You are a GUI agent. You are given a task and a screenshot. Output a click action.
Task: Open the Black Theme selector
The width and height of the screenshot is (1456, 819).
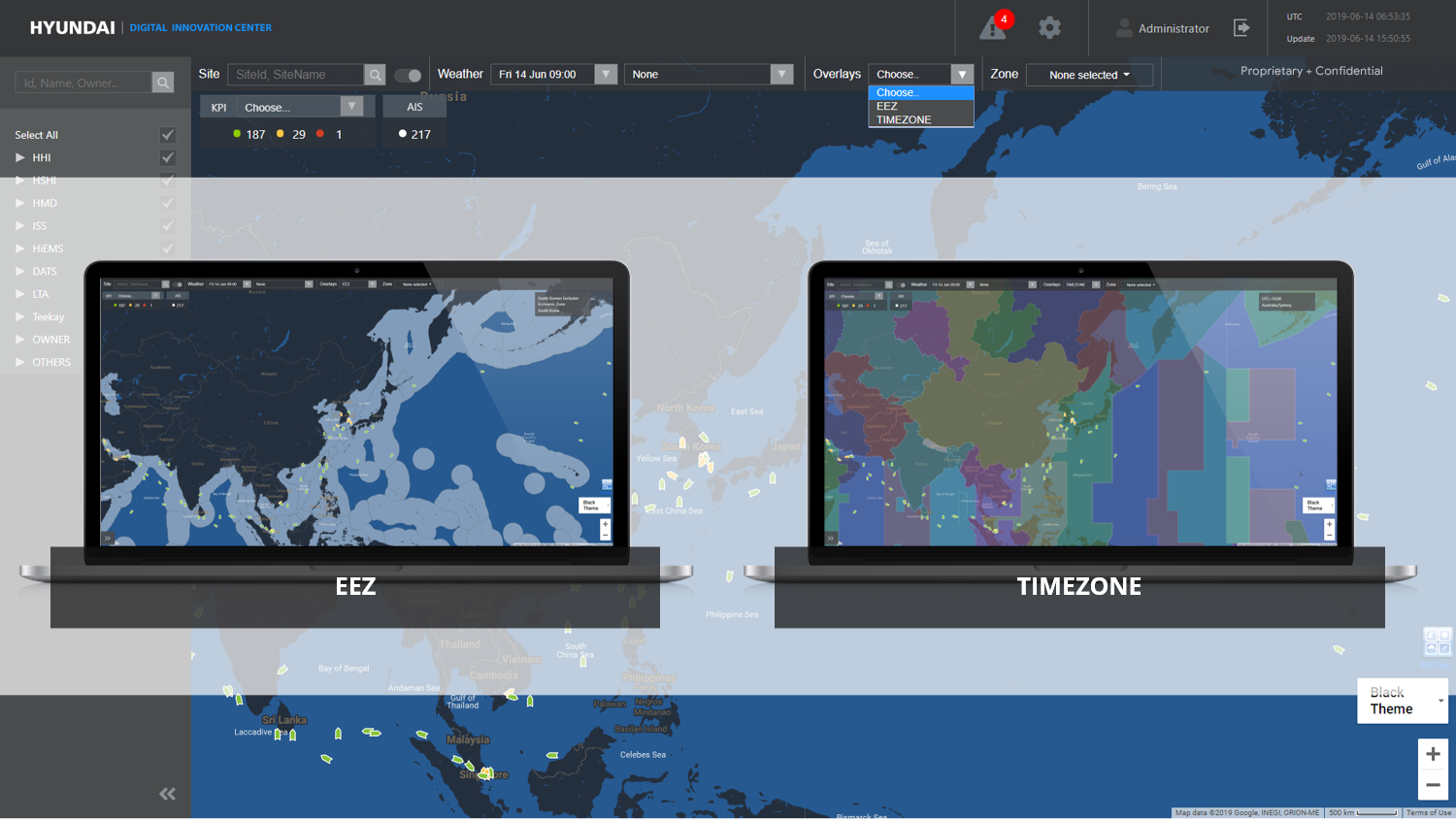(1403, 701)
